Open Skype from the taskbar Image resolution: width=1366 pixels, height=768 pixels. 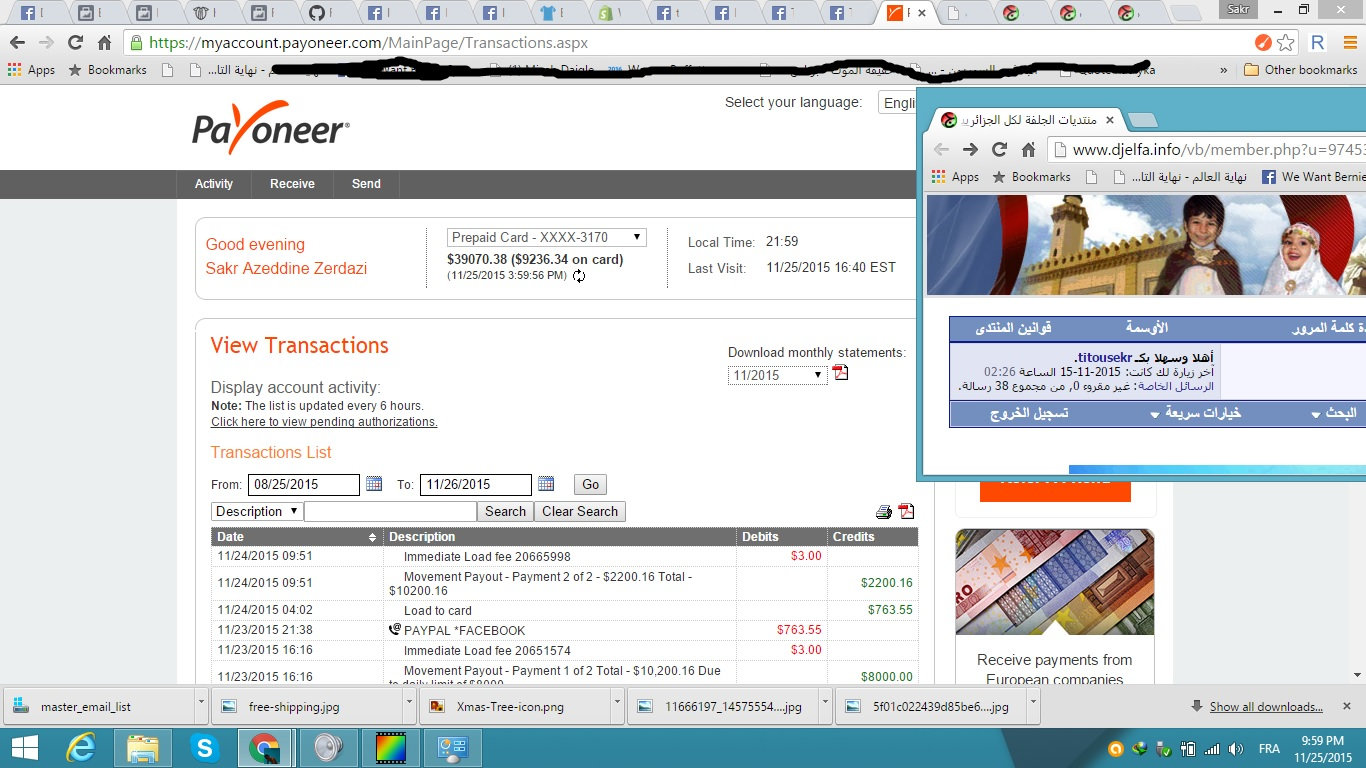(204, 748)
